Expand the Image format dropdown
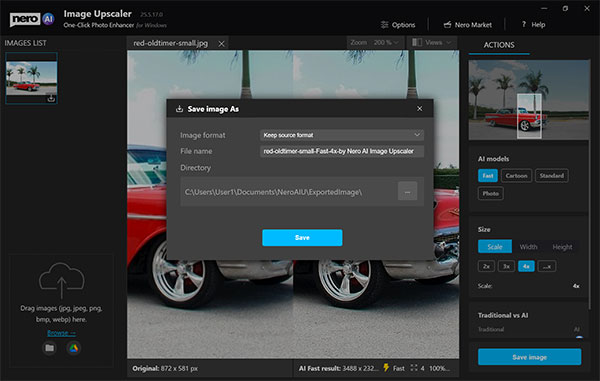This screenshot has width=600, height=381. point(342,135)
